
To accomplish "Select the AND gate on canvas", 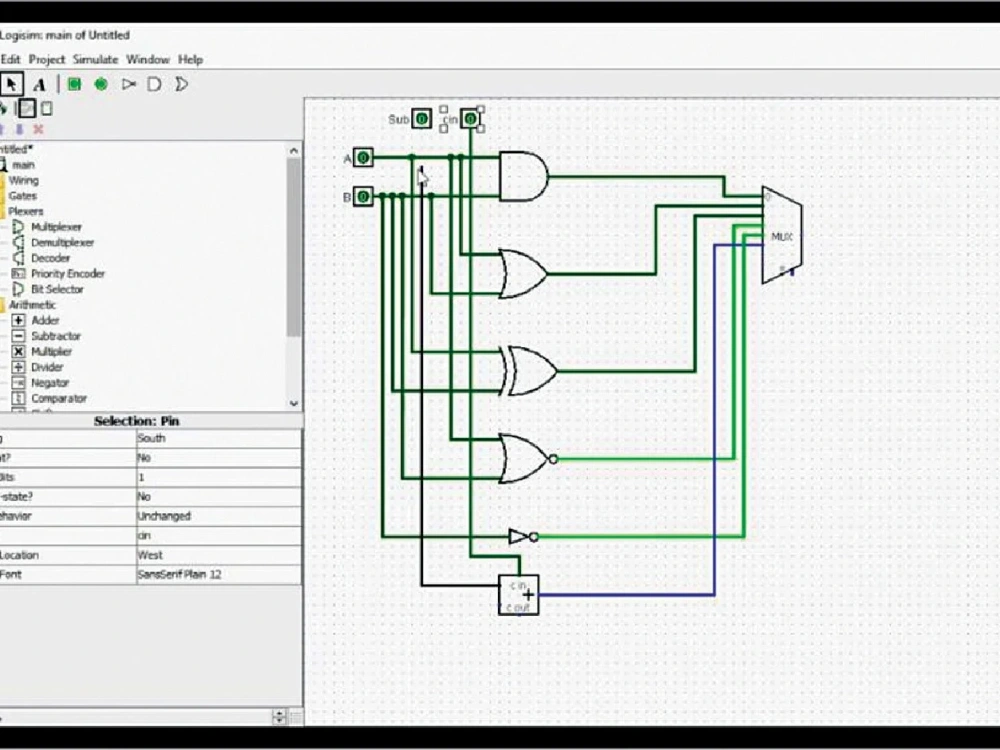I will pos(523,177).
